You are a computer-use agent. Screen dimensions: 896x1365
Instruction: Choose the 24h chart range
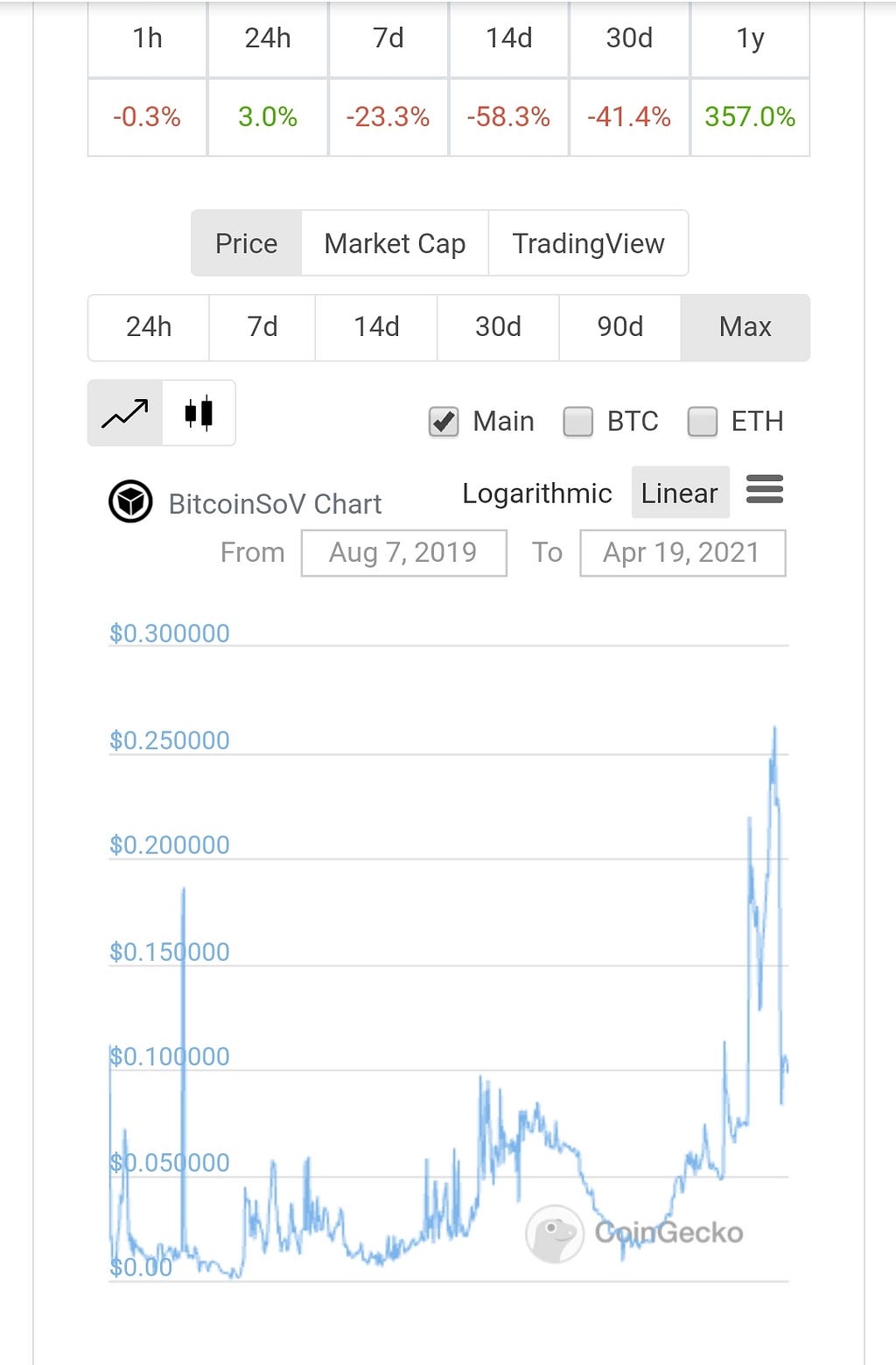coord(149,327)
